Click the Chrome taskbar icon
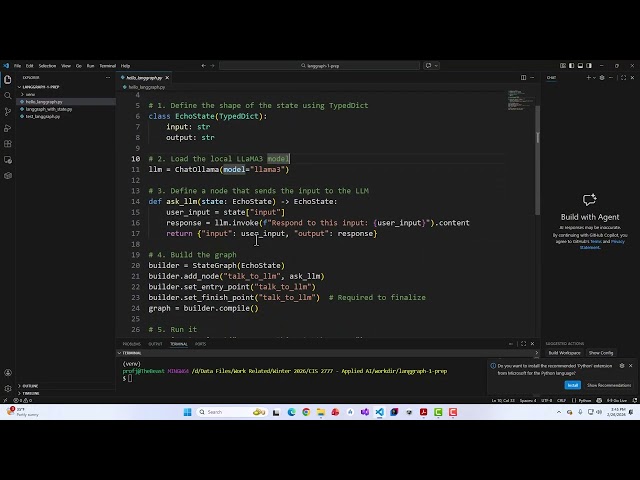The height and width of the screenshot is (480, 640). pyautogui.click(x=306, y=412)
